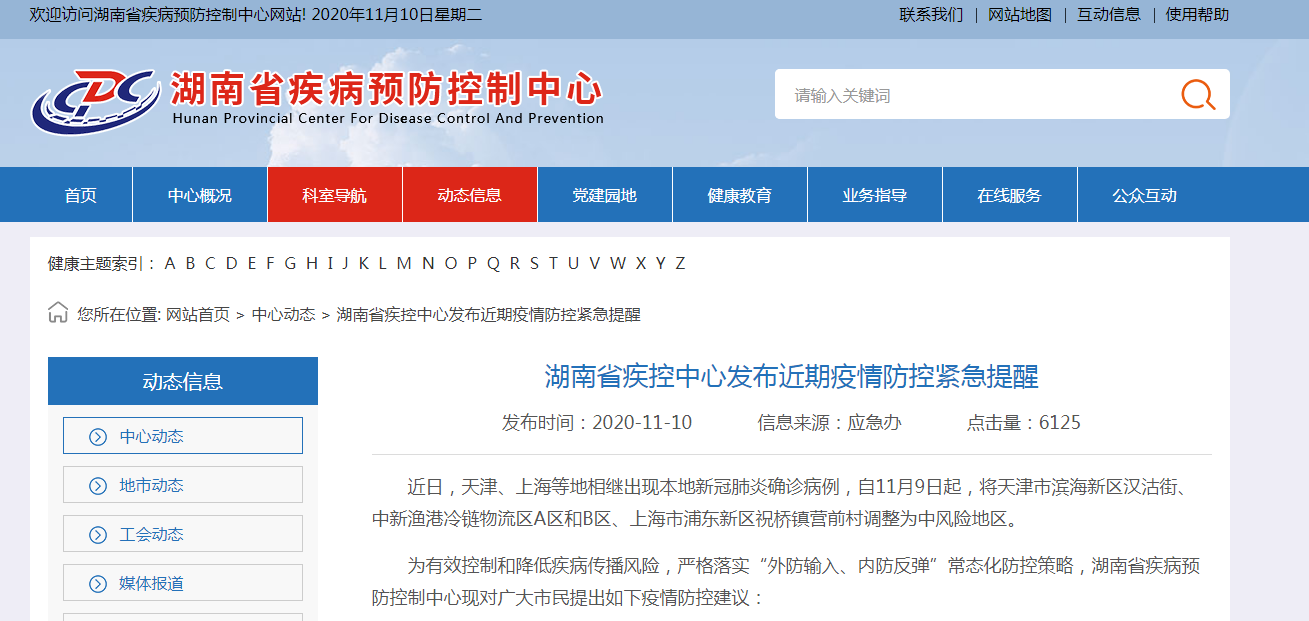The height and width of the screenshot is (621, 1309).
Task: Click arrow icon beside 地市动态 sidebar item
Action: pos(98,486)
